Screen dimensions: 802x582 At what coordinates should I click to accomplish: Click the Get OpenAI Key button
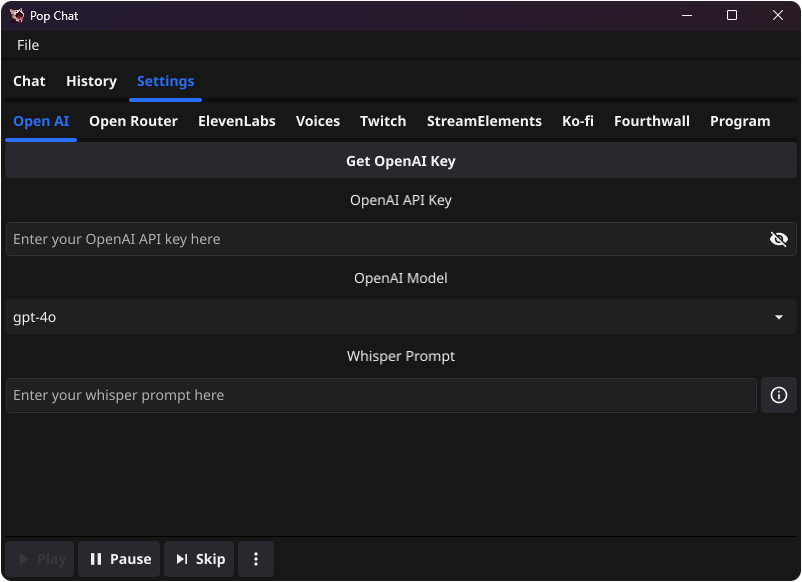pos(400,160)
